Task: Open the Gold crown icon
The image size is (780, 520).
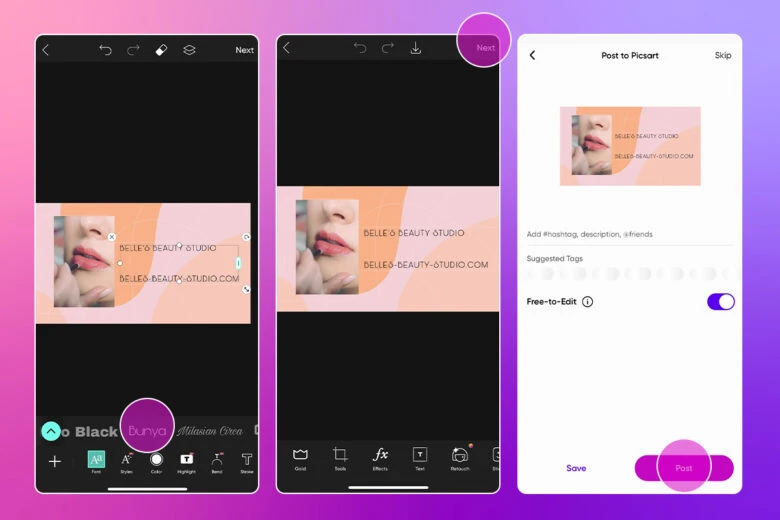Action: click(x=300, y=456)
